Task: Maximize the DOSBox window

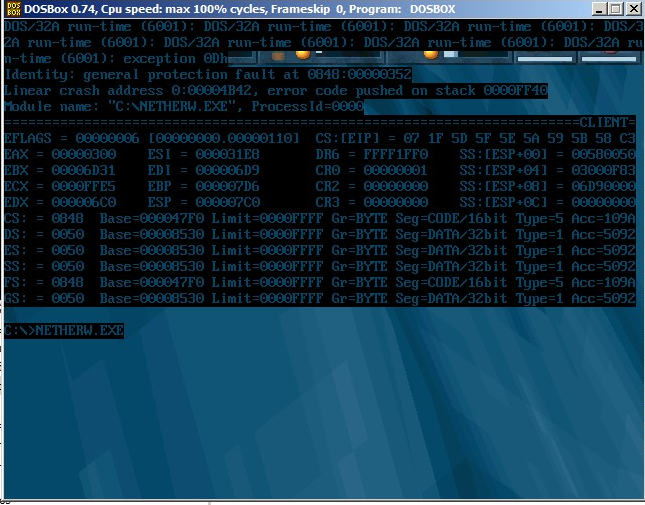Action: (616, 9)
